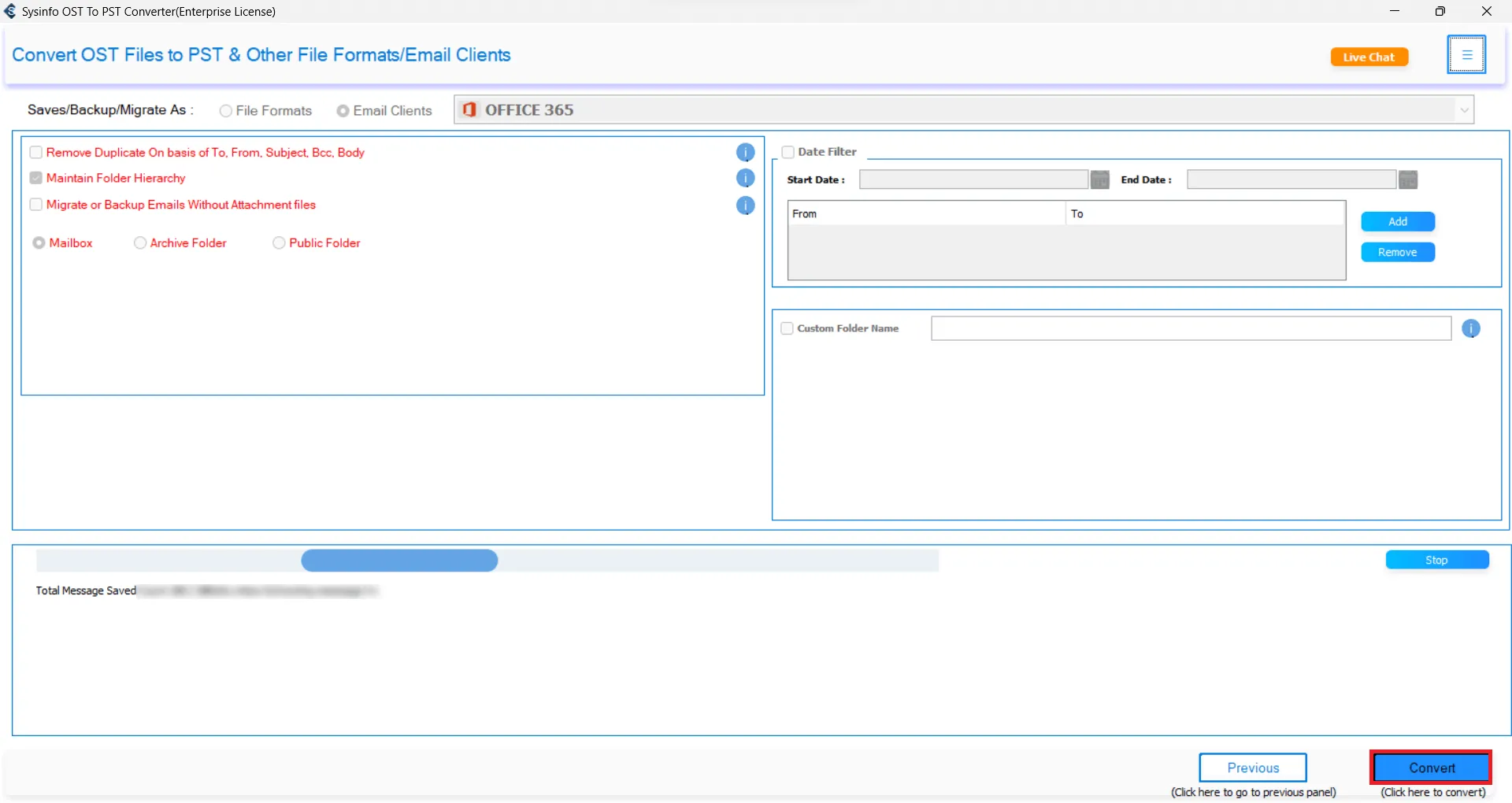Click info icon for Without Attachment option

[745, 205]
